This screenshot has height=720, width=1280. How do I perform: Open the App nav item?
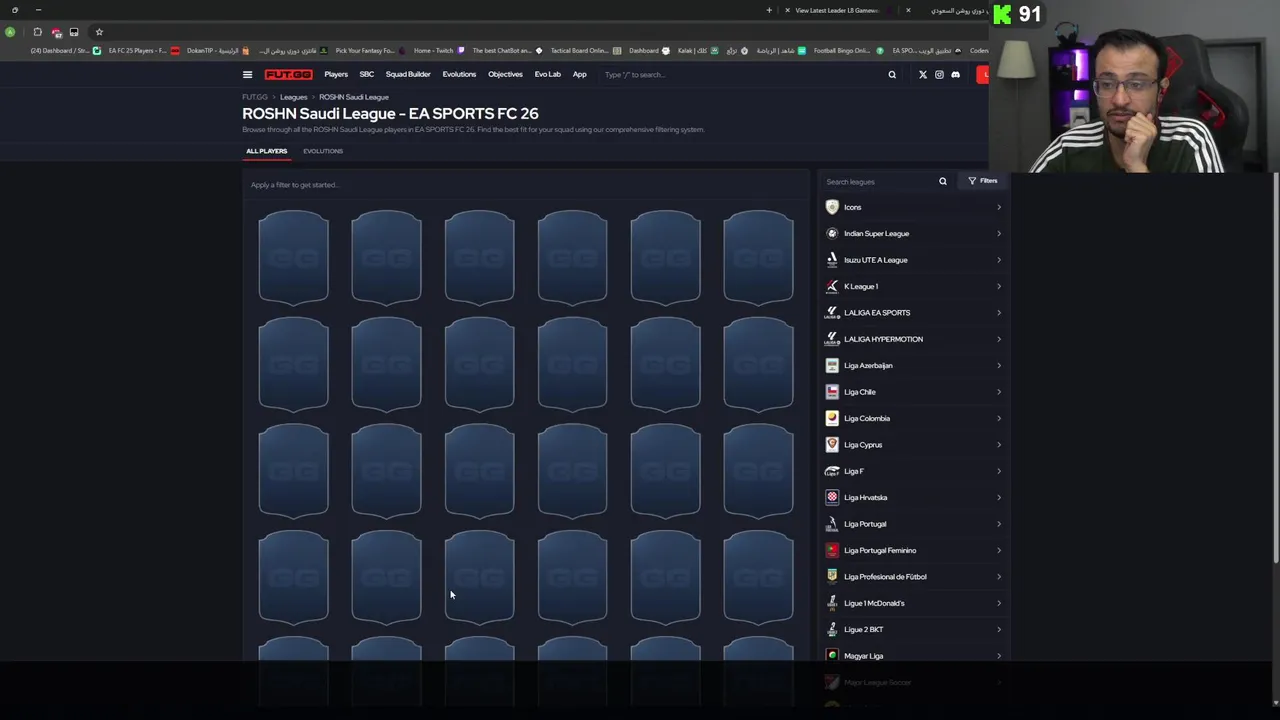point(579,74)
